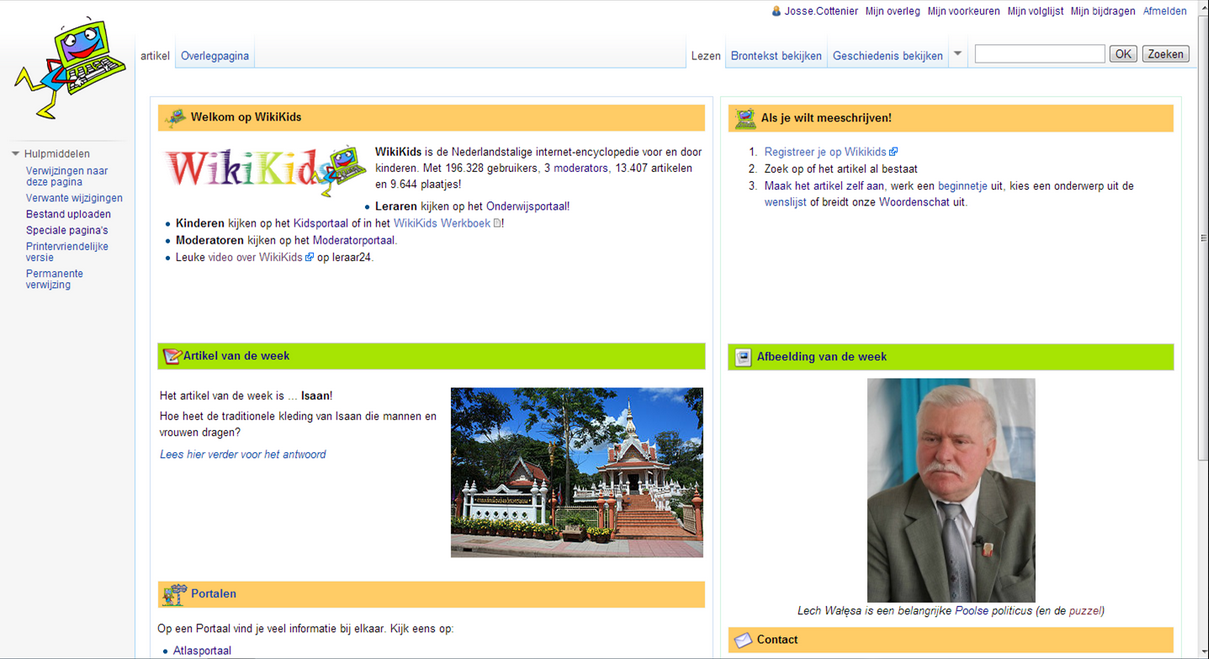Open the Atlasportaal link
Viewport: 1209px width, 659px height.
click(202, 650)
